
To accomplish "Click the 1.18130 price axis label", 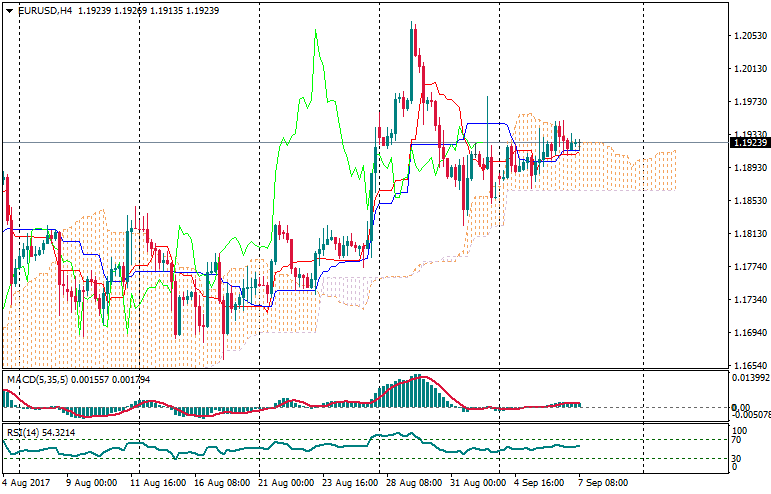I will point(750,234).
